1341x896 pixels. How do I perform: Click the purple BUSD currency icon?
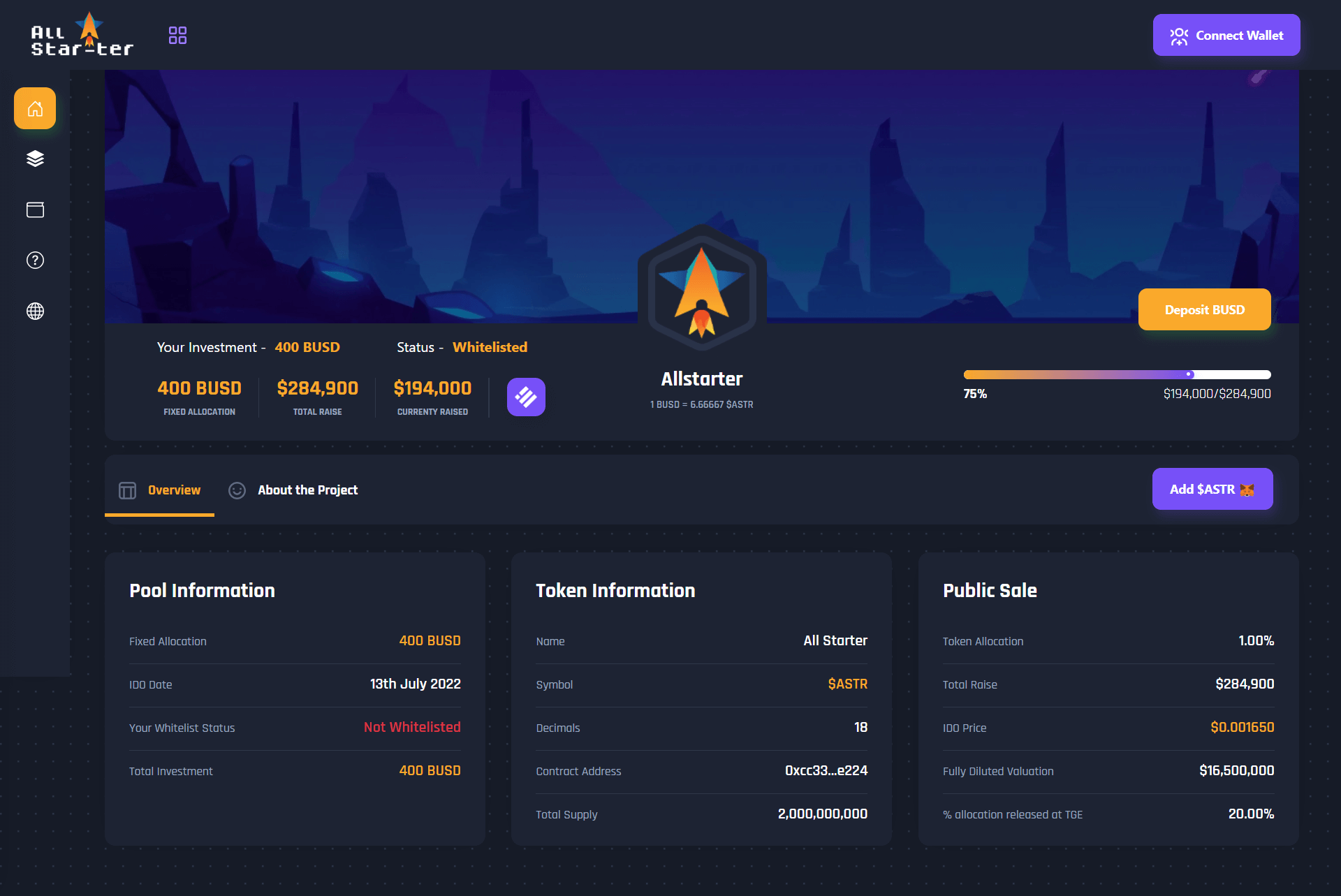tap(526, 397)
